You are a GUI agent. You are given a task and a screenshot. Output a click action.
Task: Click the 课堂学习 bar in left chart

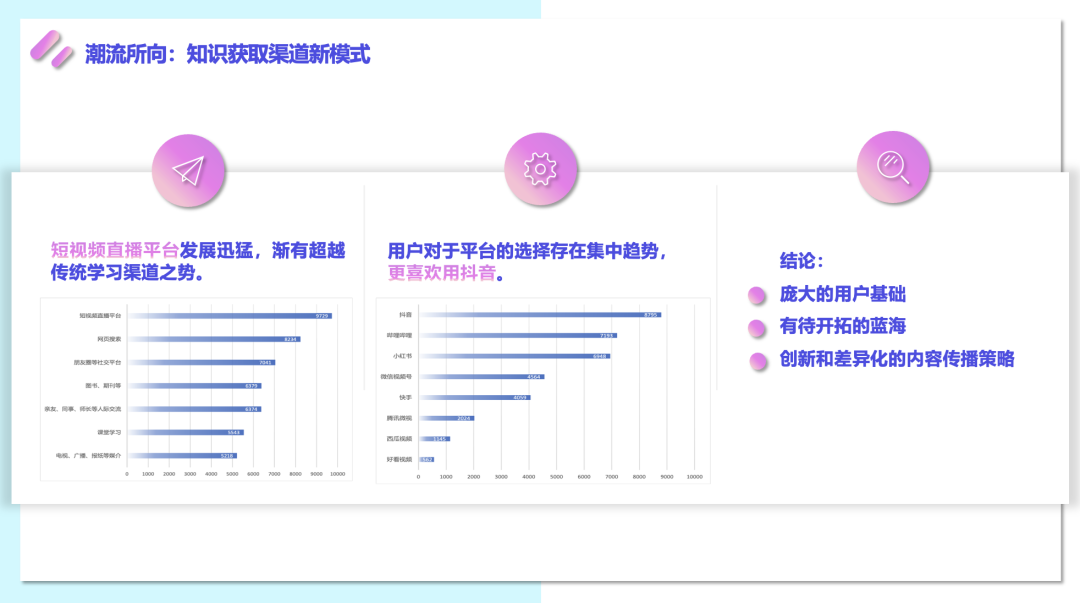coord(185,432)
